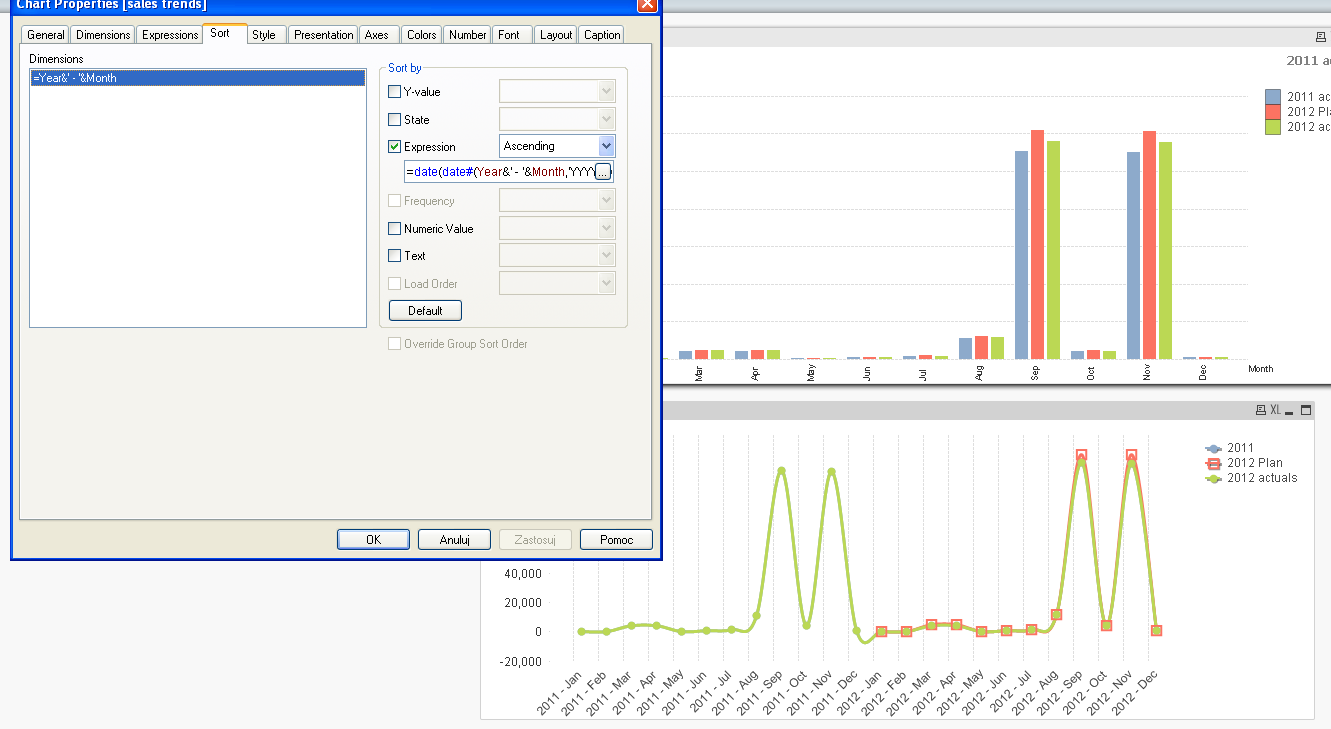The image size is (1331, 729).
Task: Click the Aug axis label in the bar chart
Action: click(x=980, y=373)
